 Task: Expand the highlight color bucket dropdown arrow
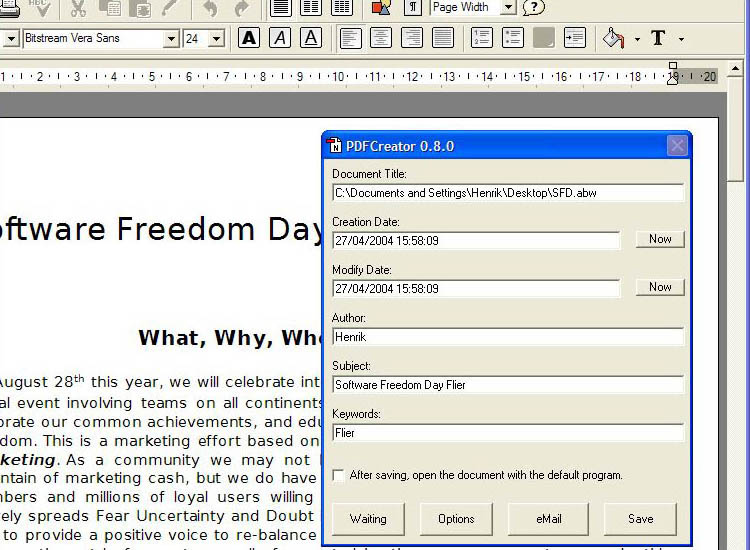click(637, 40)
